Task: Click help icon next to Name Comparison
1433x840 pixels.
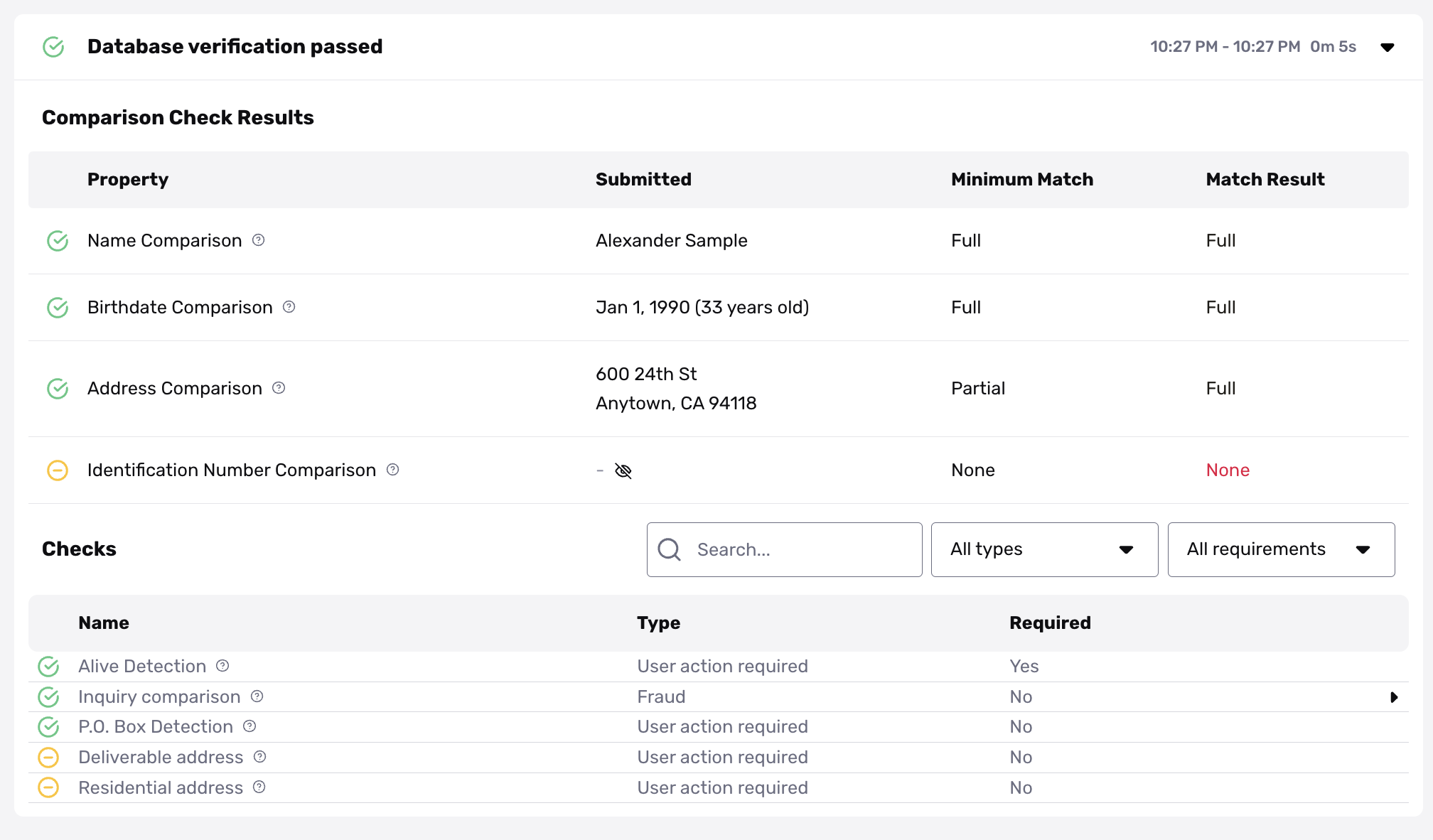Action: [259, 240]
